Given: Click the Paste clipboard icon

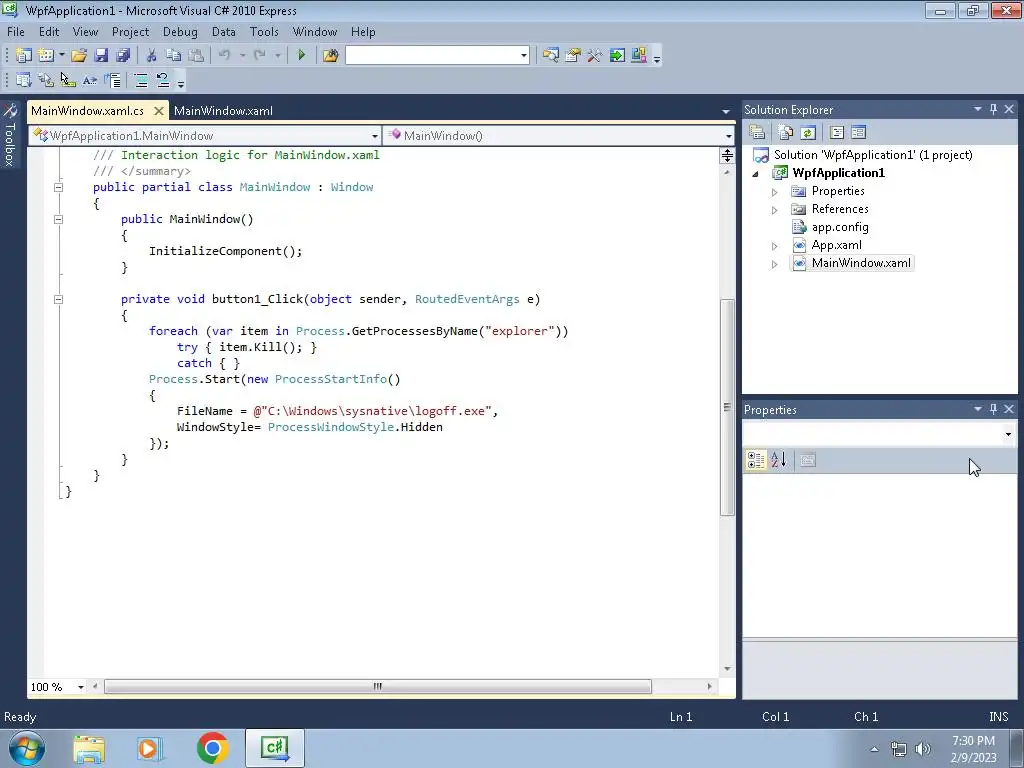Looking at the screenshot, I should click(196, 56).
